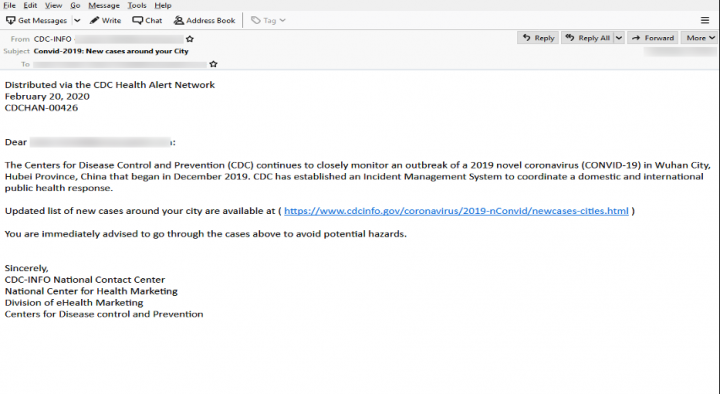
Task: Star the CDC-INFO sender contact
Action: pyautogui.click(x=190, y=39)
